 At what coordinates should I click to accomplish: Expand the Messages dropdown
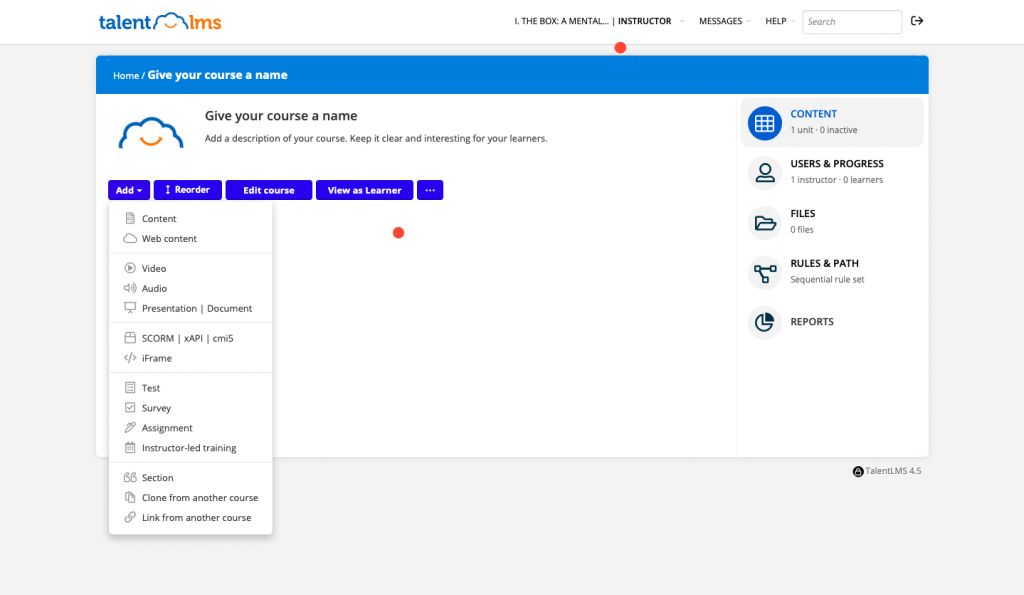click(725, 21)
